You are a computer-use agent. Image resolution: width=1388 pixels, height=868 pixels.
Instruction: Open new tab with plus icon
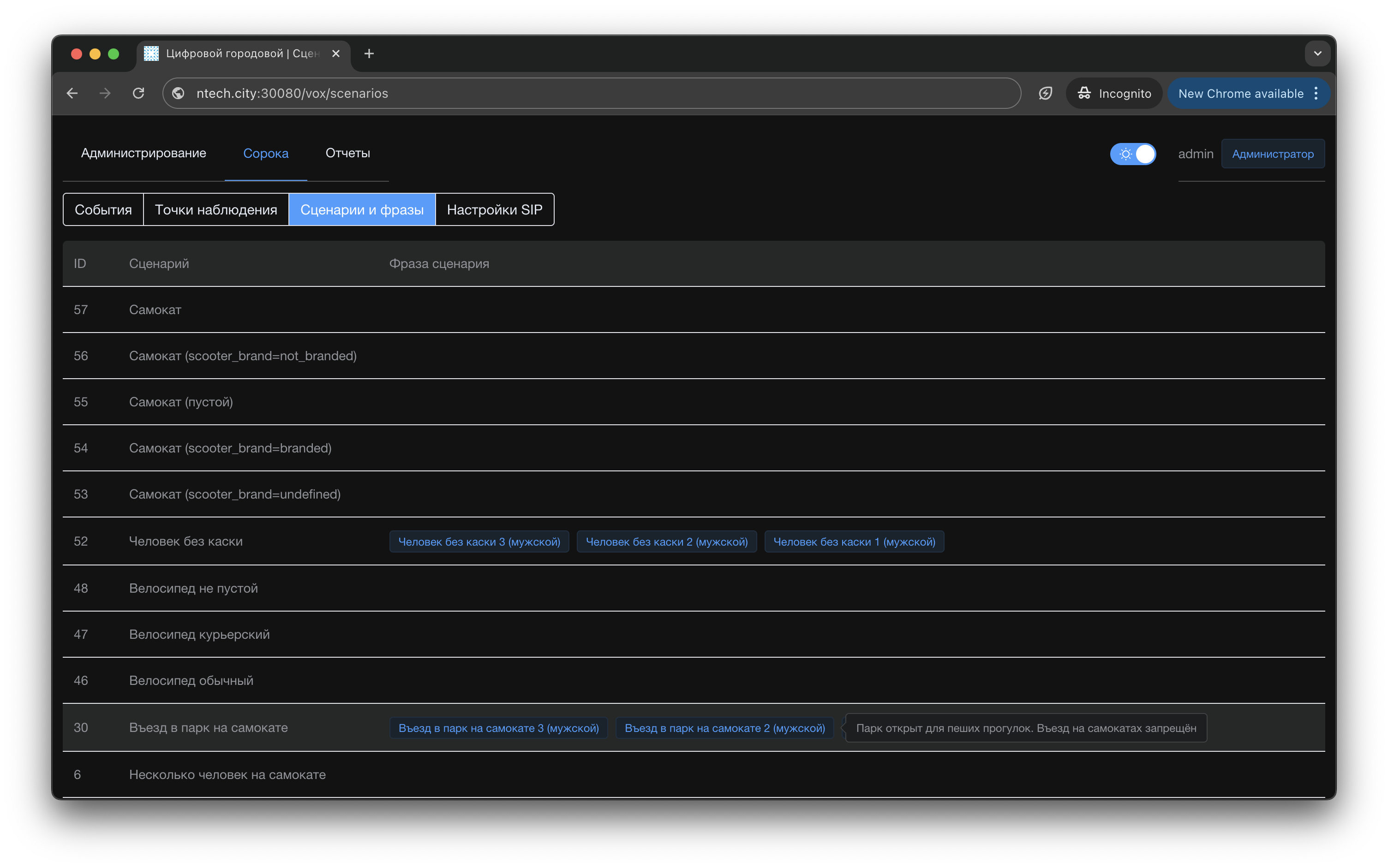coord(369,54)
